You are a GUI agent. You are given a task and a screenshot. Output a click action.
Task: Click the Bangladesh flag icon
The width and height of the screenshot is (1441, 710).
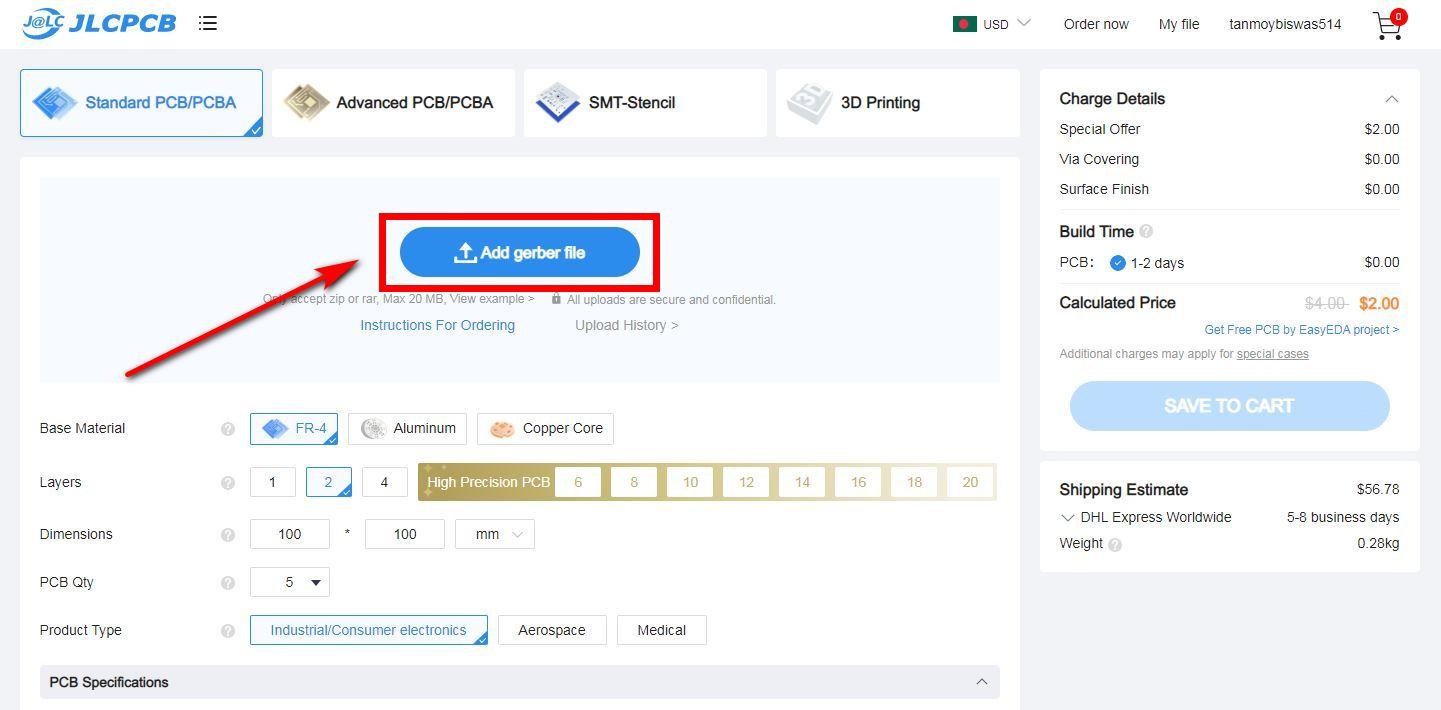pos(964,24)
